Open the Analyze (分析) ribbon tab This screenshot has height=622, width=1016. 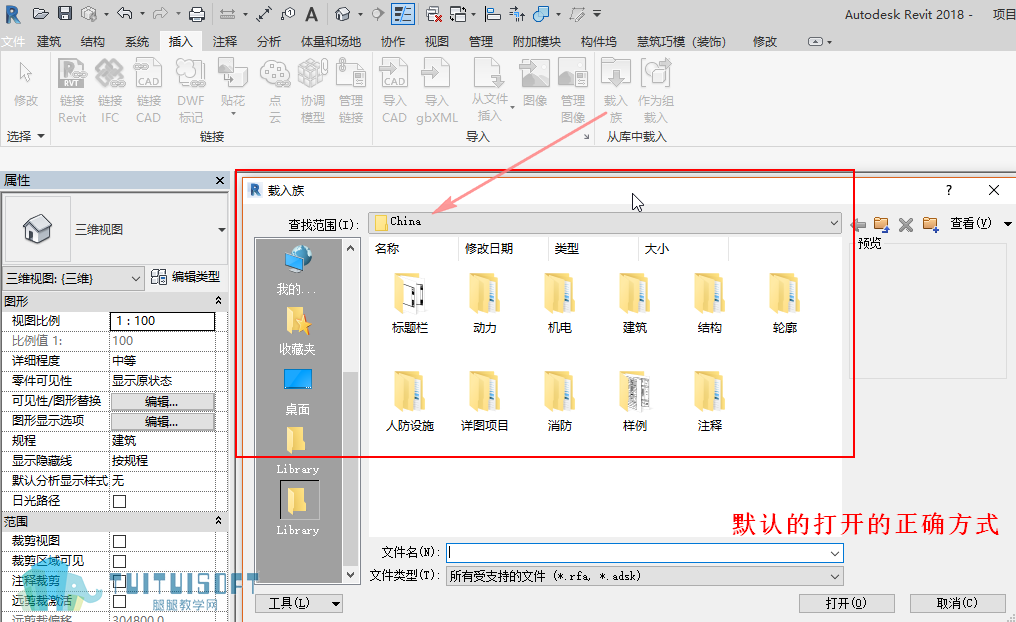[269, 41]
